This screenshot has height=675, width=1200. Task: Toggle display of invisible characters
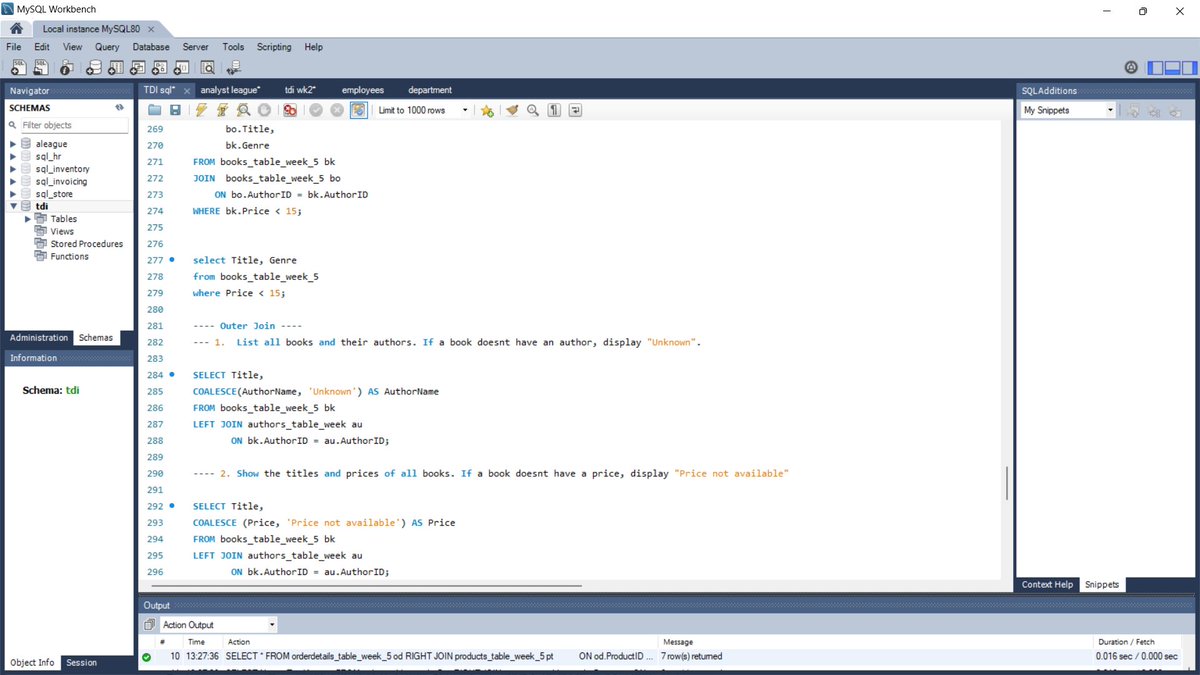[x=554, y=110]
